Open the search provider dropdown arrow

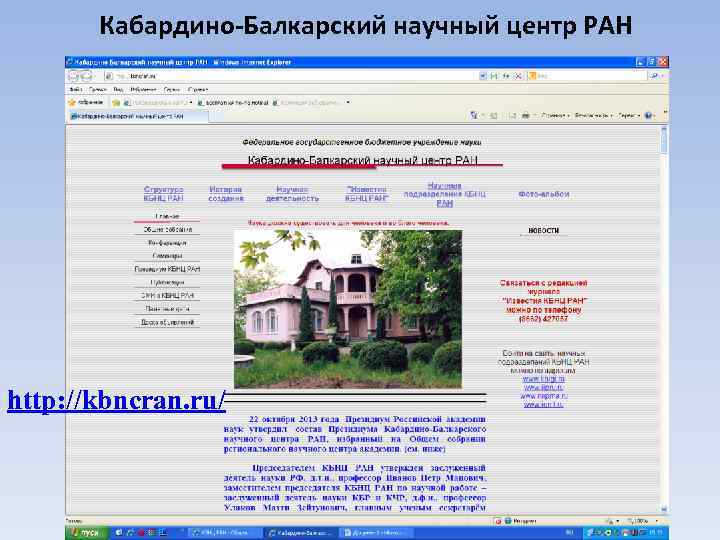662,76
